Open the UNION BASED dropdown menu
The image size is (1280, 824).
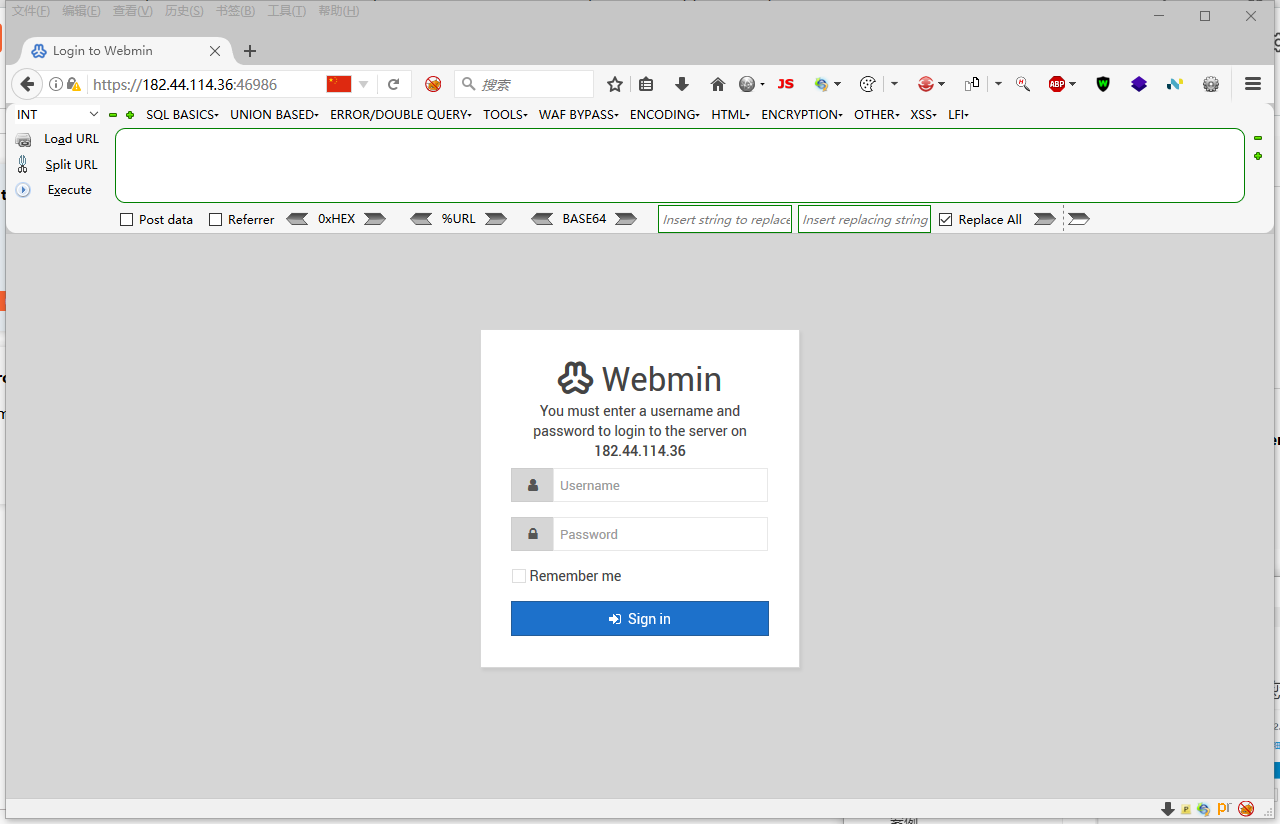pos(274,115)
